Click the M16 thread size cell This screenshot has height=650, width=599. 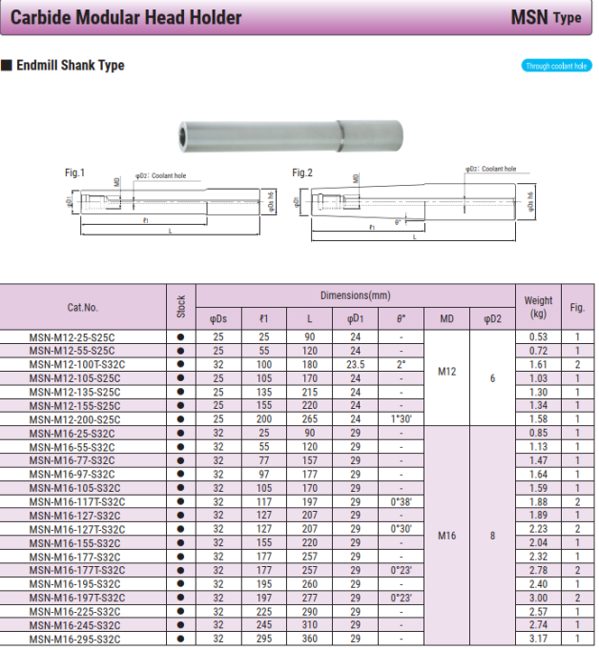point(446,536)
